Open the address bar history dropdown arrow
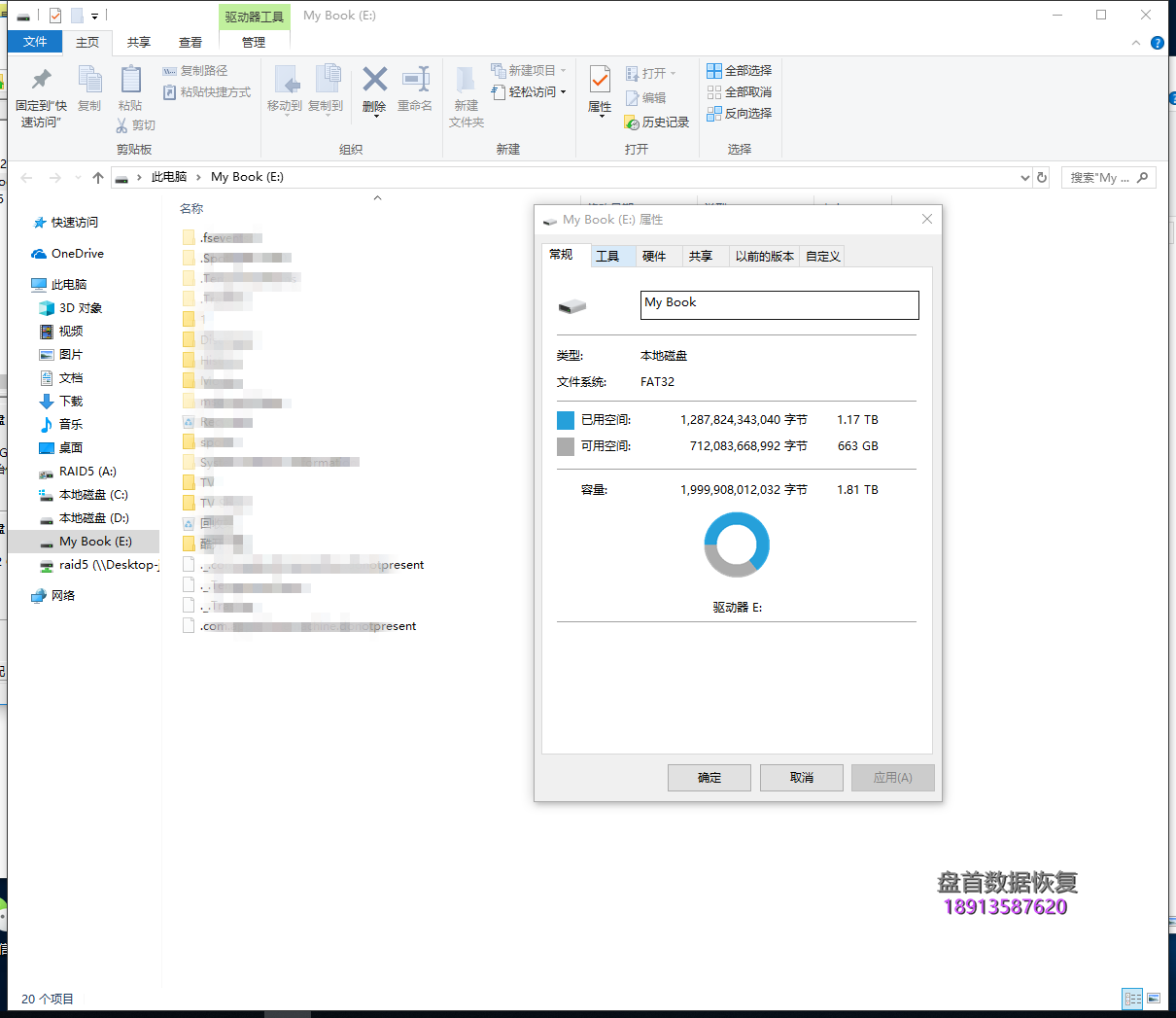Screen dimensions: 1176x1018 1024,177
